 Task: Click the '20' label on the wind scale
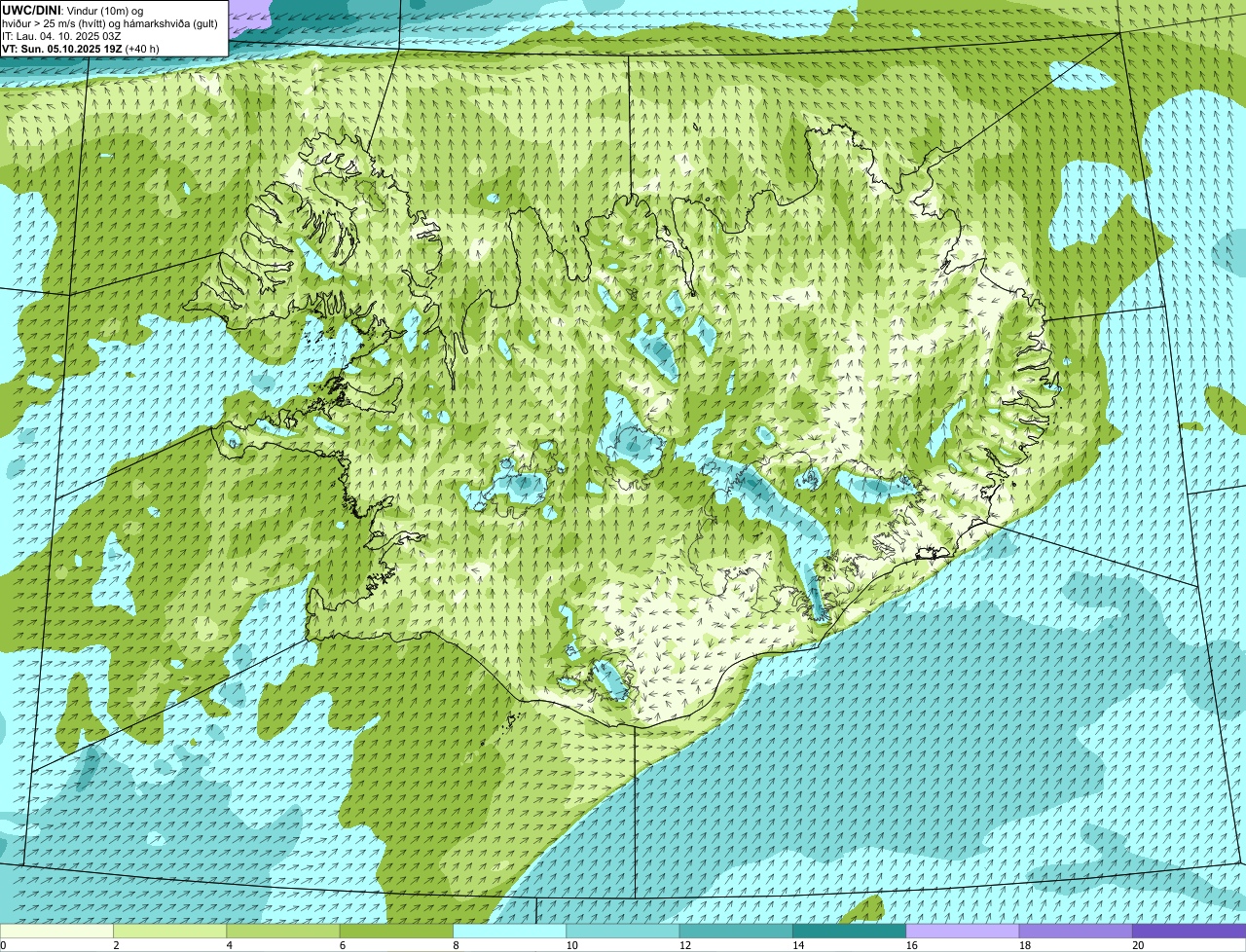(1138, 945)
